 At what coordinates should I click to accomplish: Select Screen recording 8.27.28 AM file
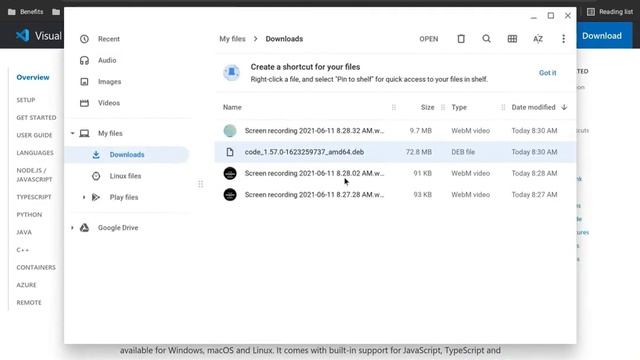(x=395, y=195)
